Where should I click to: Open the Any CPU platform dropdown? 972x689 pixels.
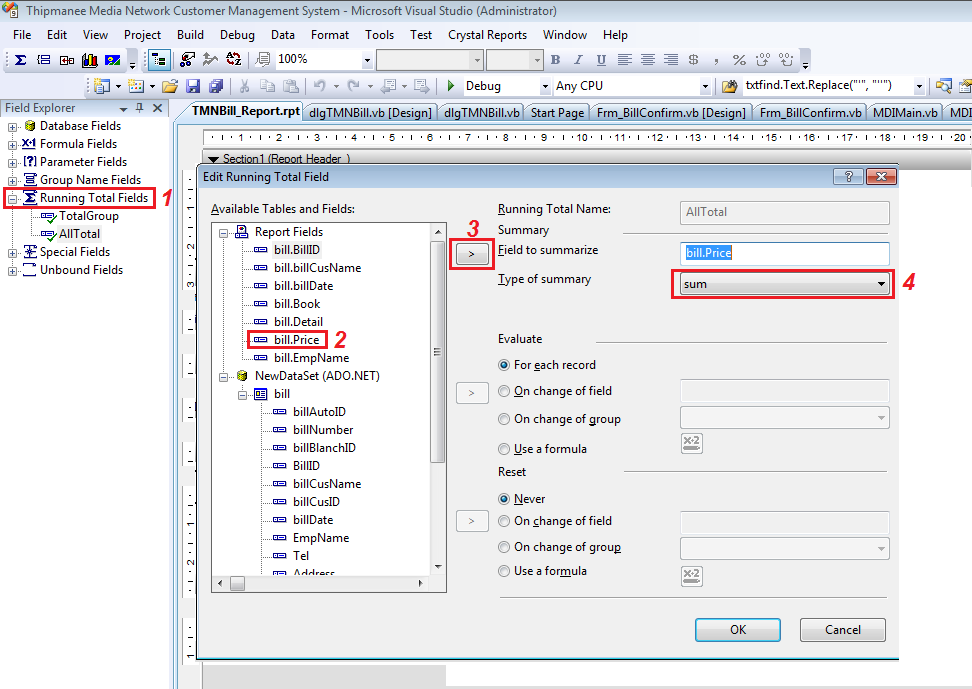coord(705,86)
